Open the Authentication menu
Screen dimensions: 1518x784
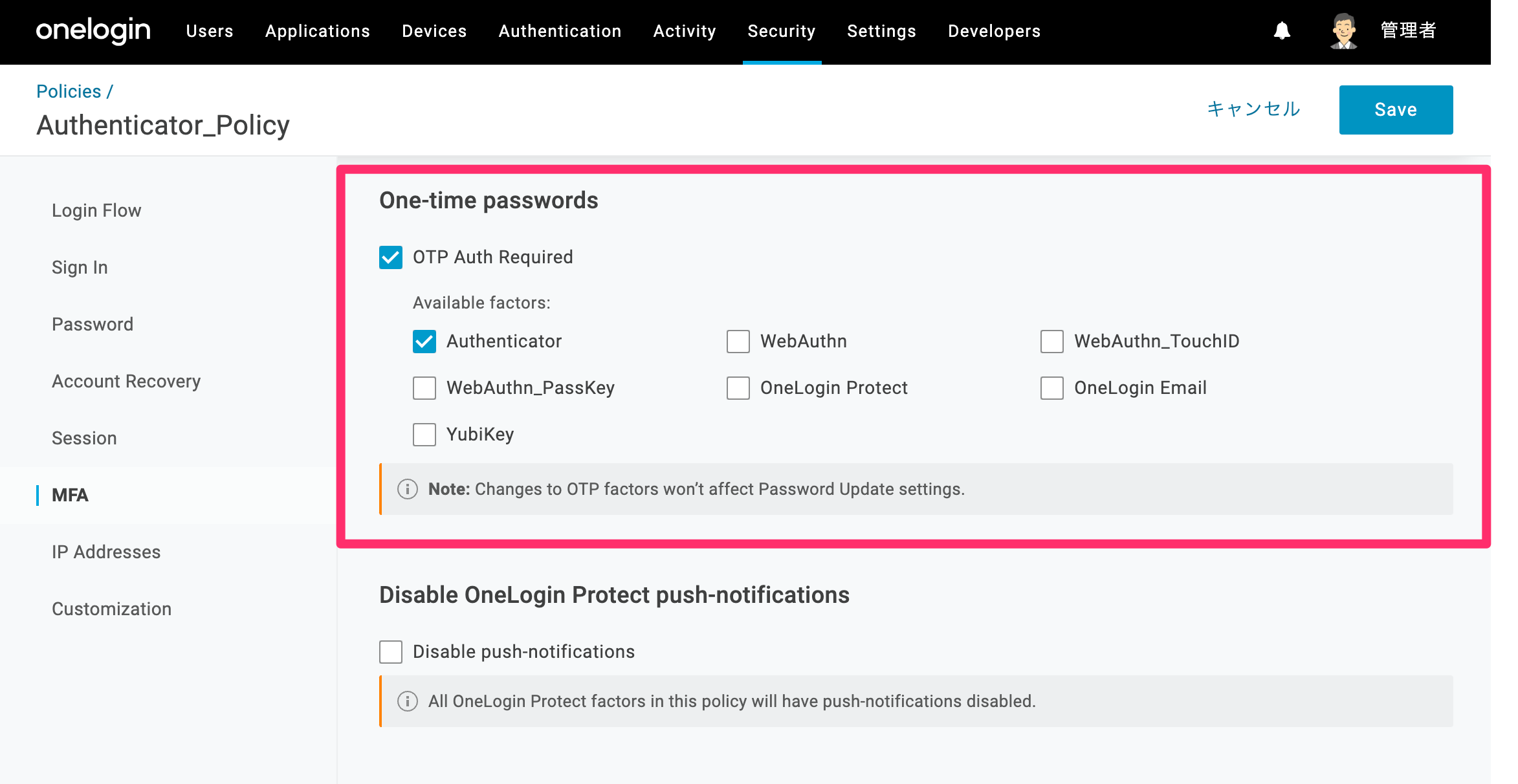pos(560,31)
